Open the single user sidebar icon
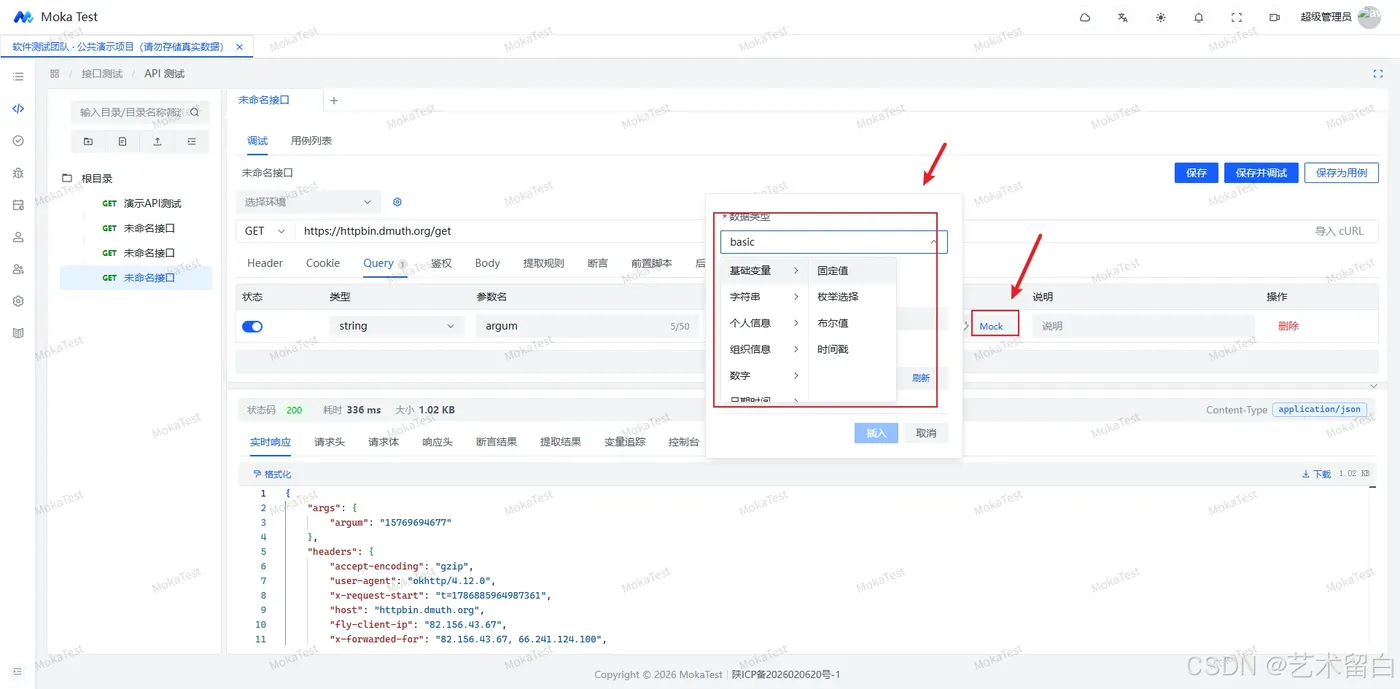 click(x=18, y=237)
